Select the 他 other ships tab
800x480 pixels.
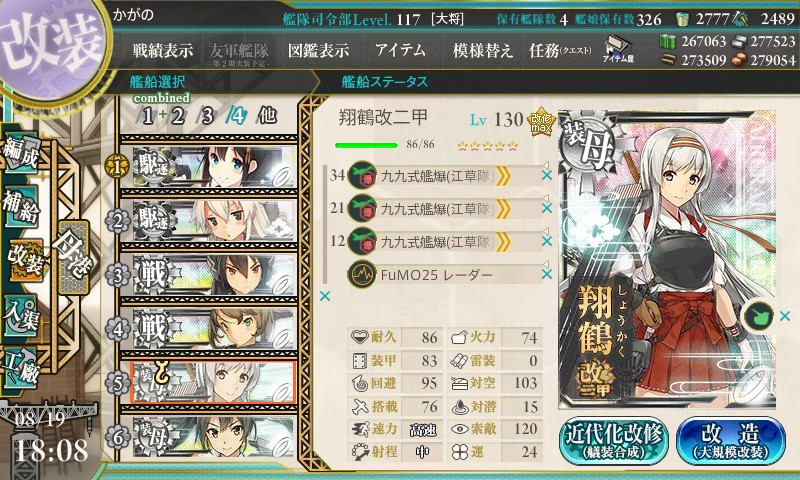point(267,116)
